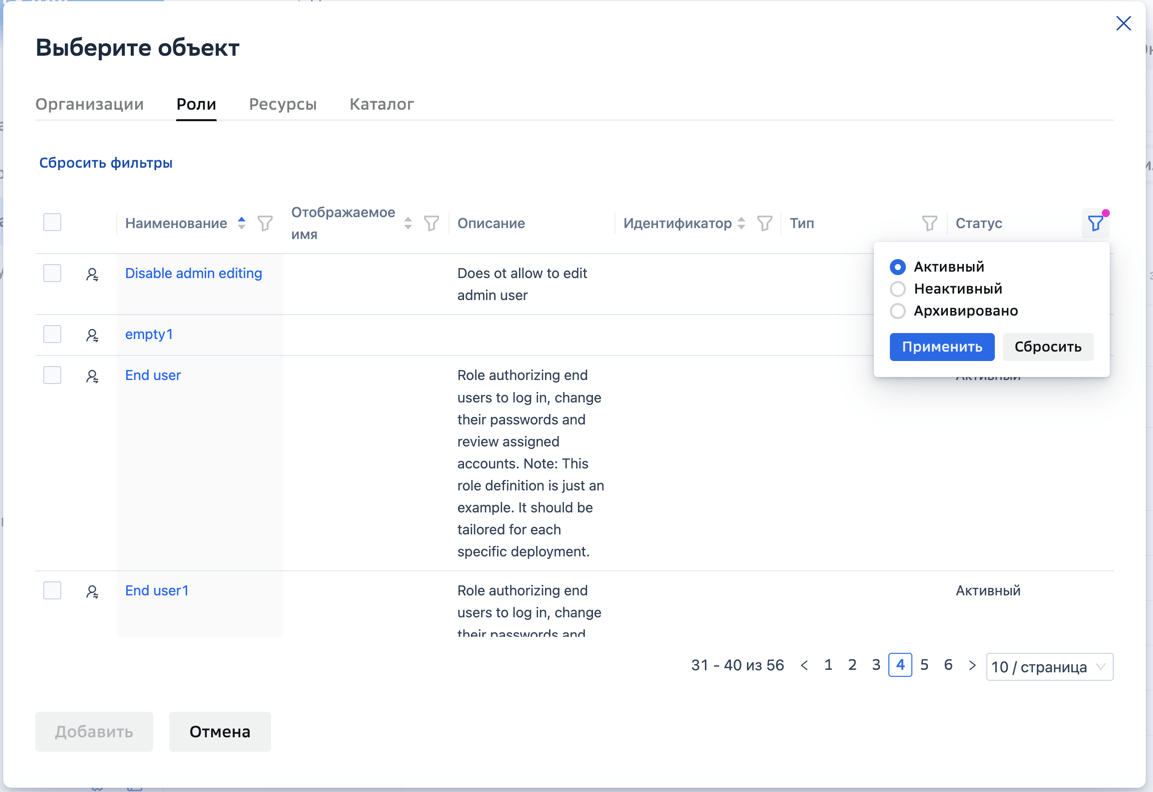Switch to the Роли tab

coord(196,104)
